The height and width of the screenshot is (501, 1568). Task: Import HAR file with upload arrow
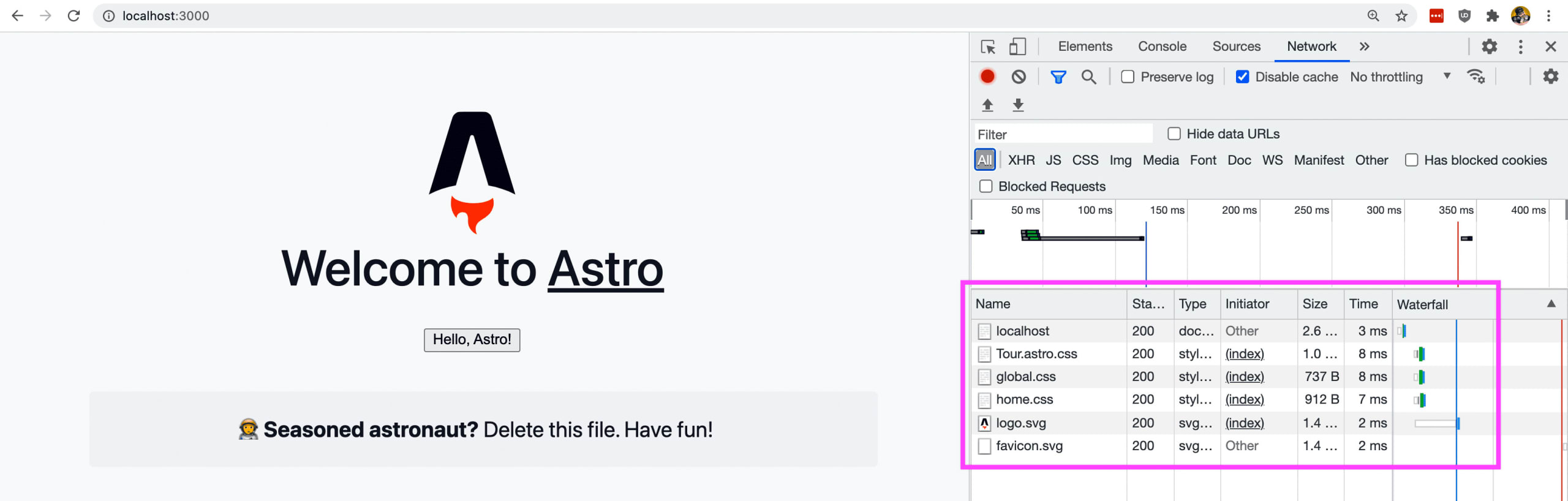pos(987,105)
